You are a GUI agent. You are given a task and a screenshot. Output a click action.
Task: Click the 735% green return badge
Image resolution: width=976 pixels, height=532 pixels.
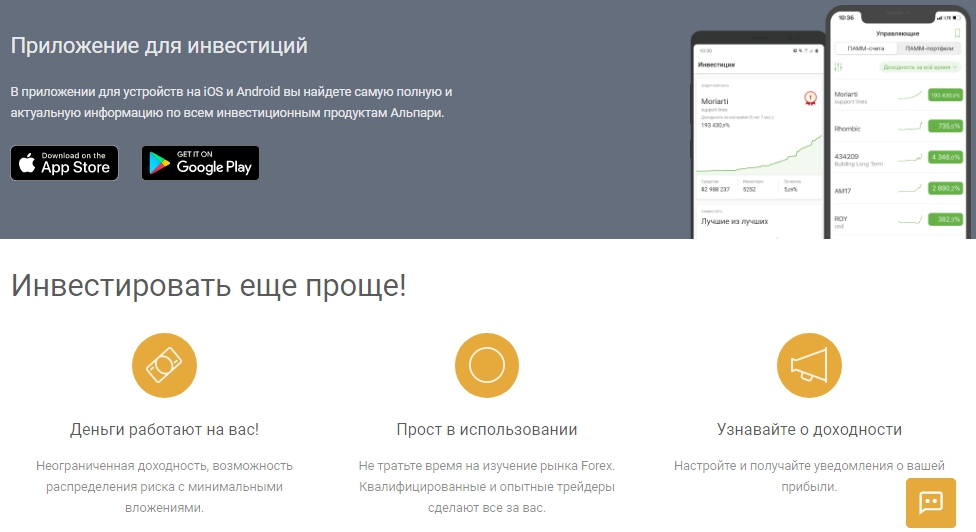click(945, 126)
